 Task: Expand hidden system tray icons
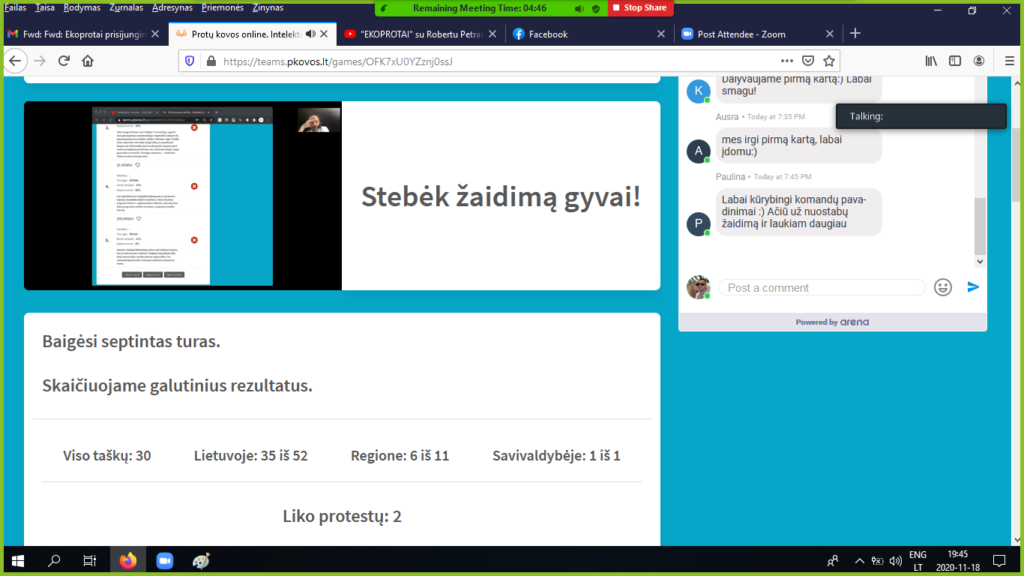[855, 561]
